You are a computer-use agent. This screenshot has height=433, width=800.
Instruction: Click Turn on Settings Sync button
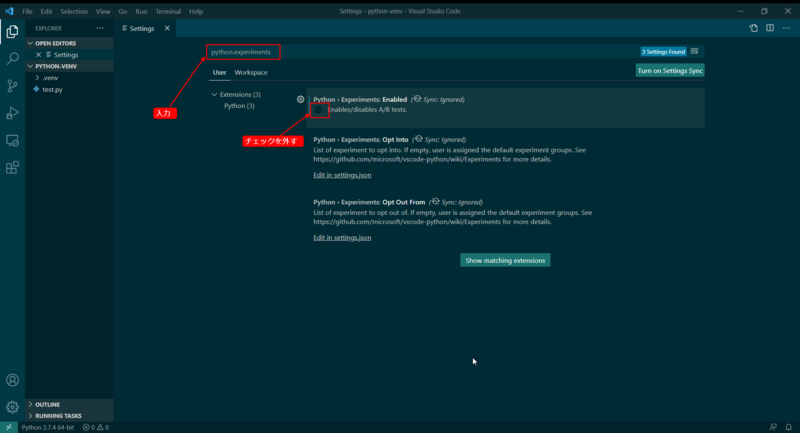click(x=670, y=71)
